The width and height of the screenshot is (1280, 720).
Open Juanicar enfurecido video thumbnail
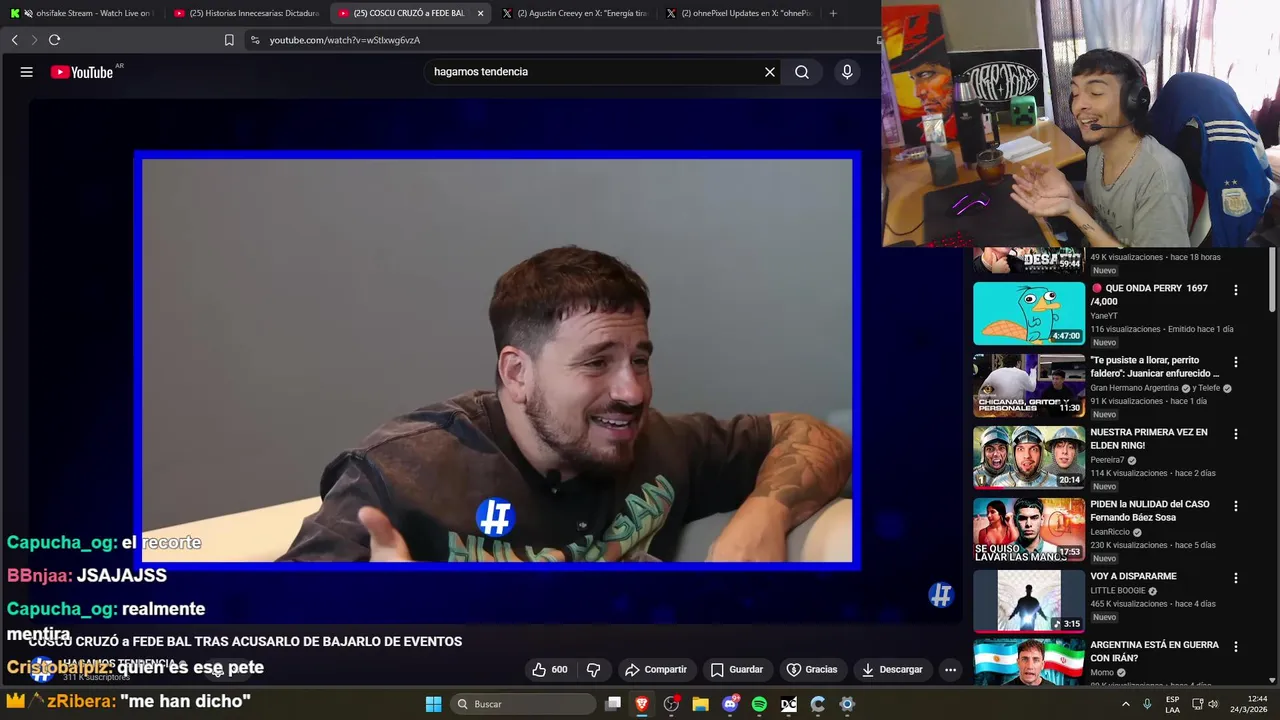(1029, 385)
